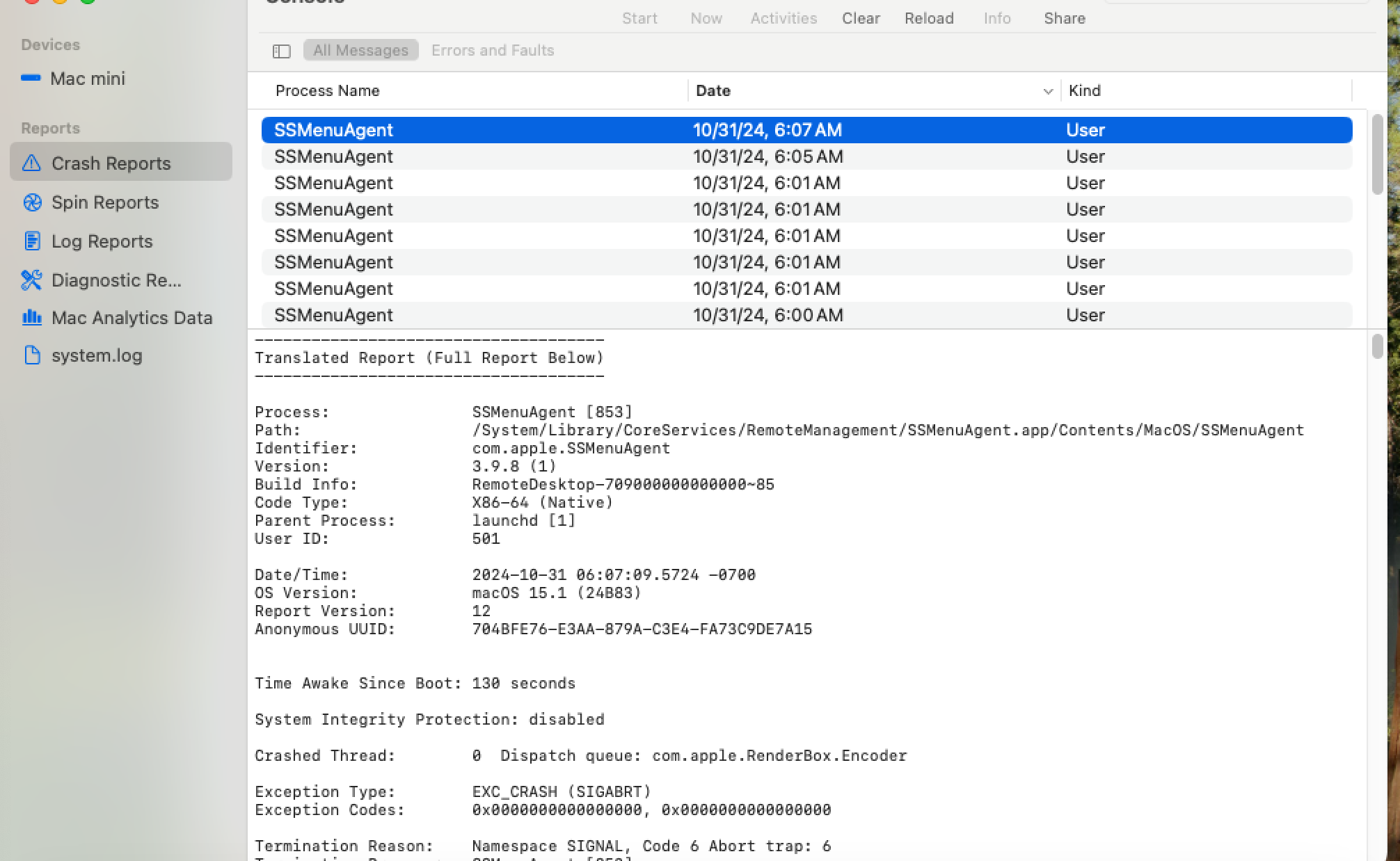
Task: Select SSMenuAgent report from 6:00 AM
Action: coord(806,315)
